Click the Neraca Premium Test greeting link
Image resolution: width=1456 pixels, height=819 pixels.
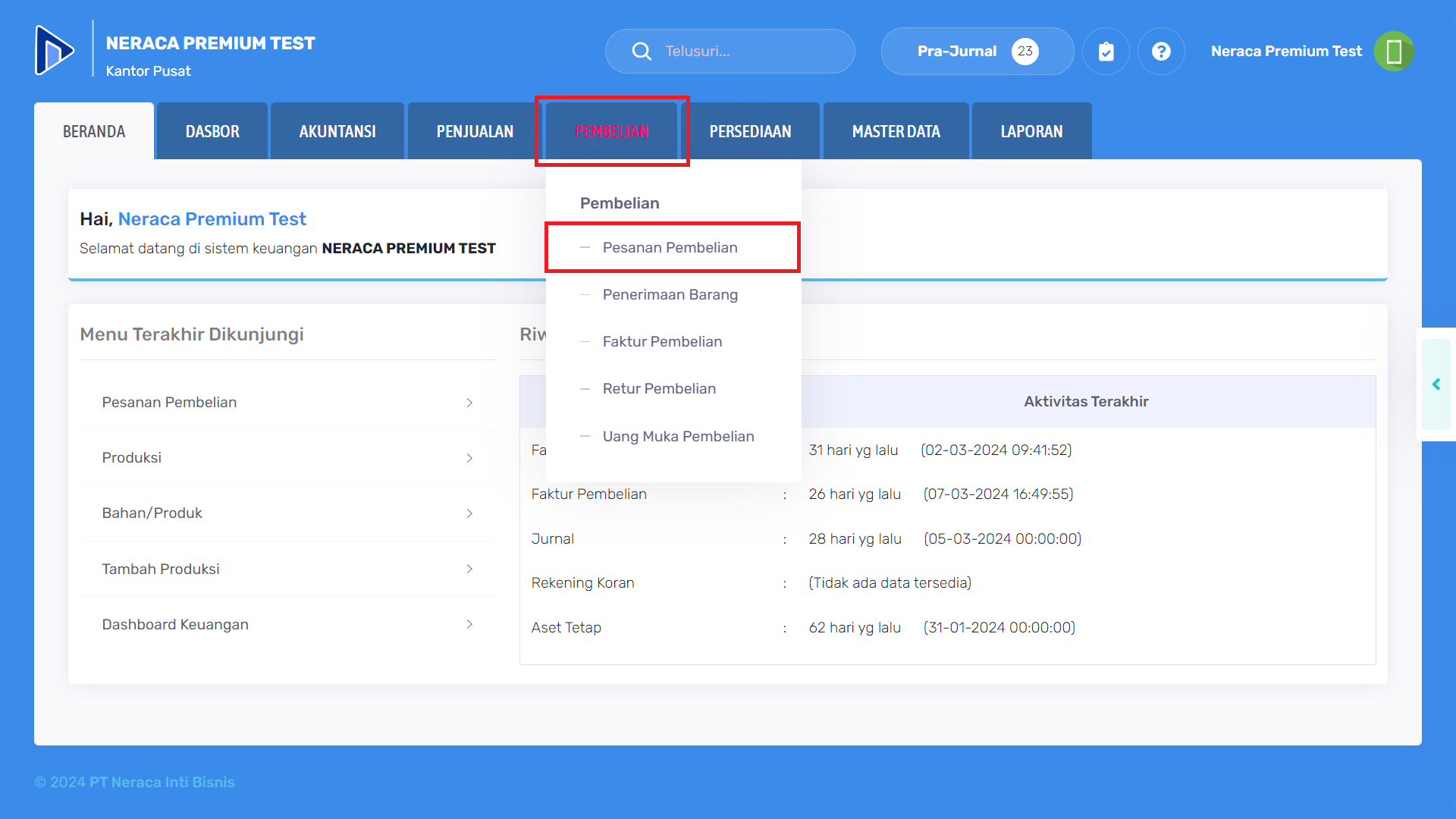tap(212, 219)
